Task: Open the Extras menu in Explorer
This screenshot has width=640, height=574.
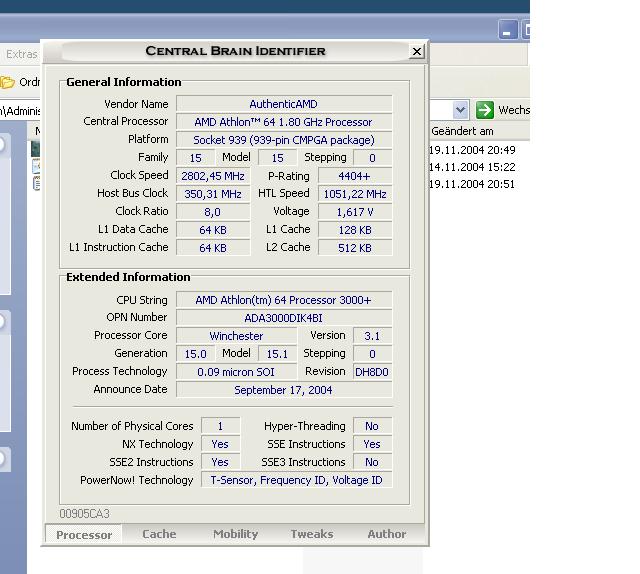Action: coord(22,54)
